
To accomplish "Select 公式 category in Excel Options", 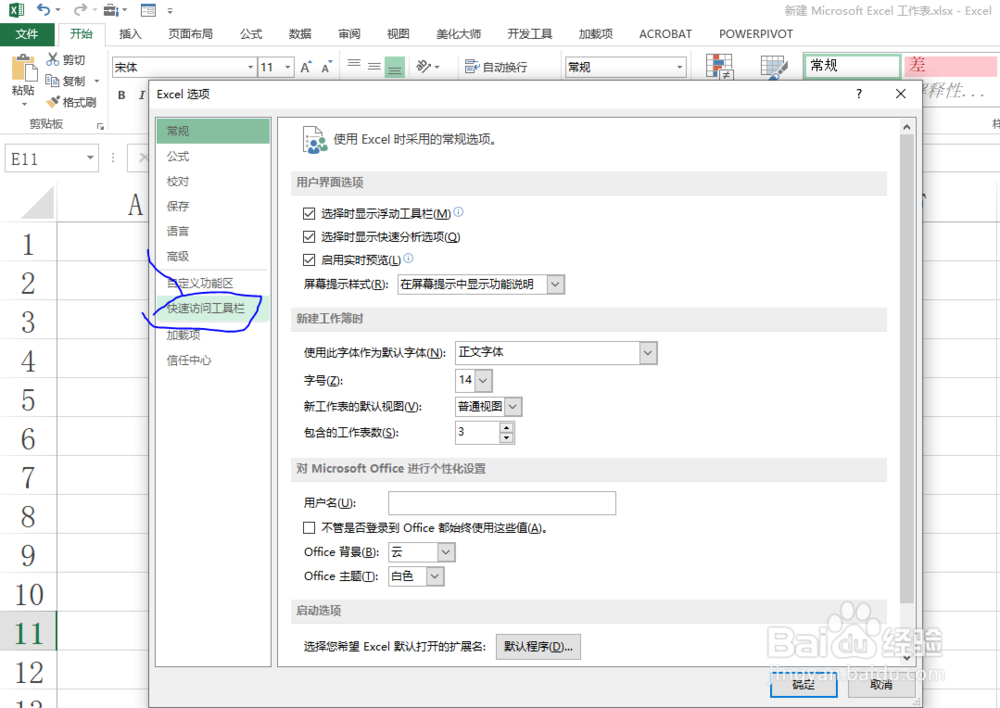I will pos(213,156).
